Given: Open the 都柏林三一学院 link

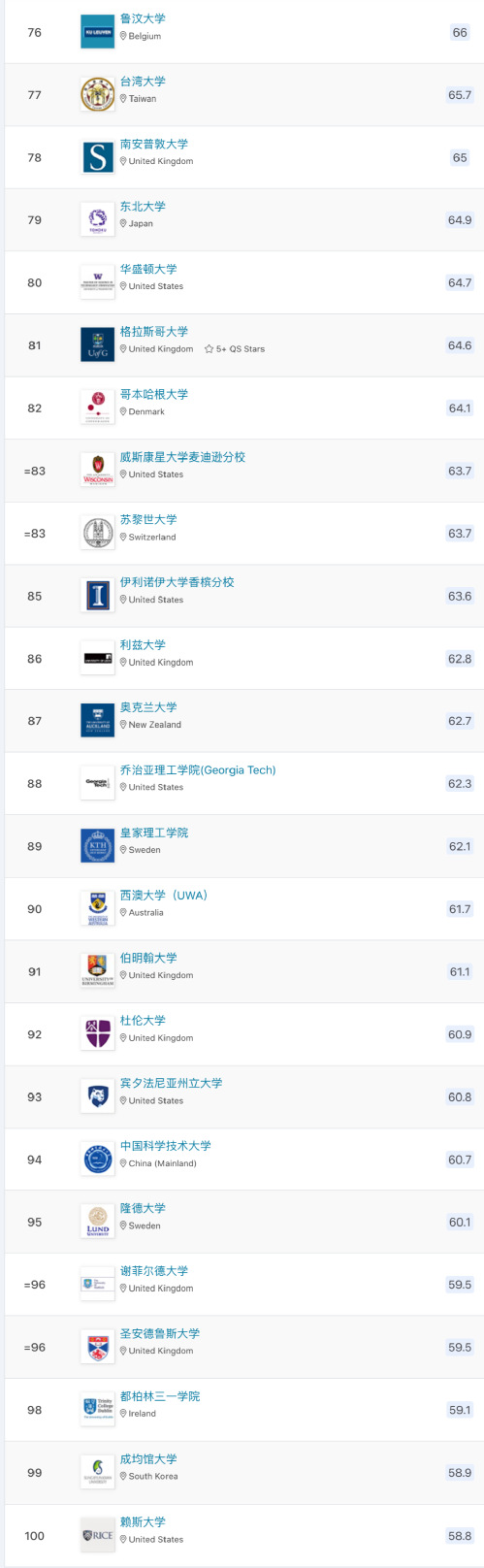Looking at the screenshot, I should pos(160,1396).
